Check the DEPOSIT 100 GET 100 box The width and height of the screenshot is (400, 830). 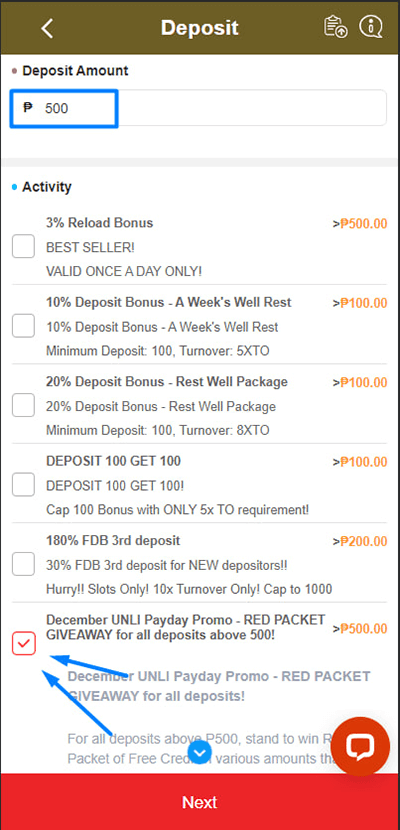click(24, 484)
